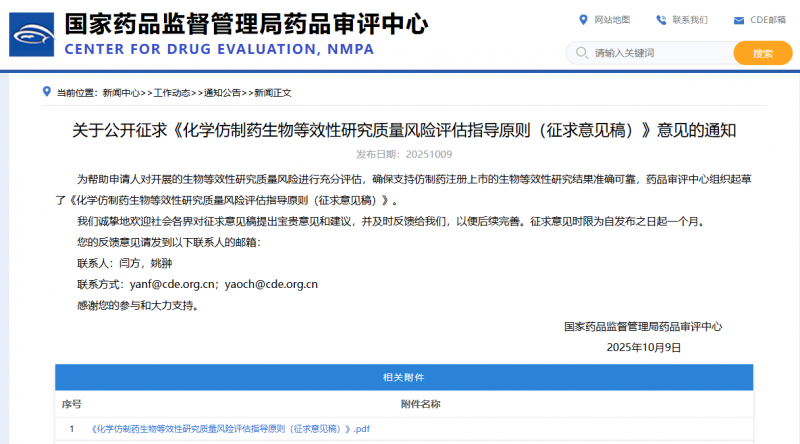Open the CDE邮箱 mail link

click(768, 20)
